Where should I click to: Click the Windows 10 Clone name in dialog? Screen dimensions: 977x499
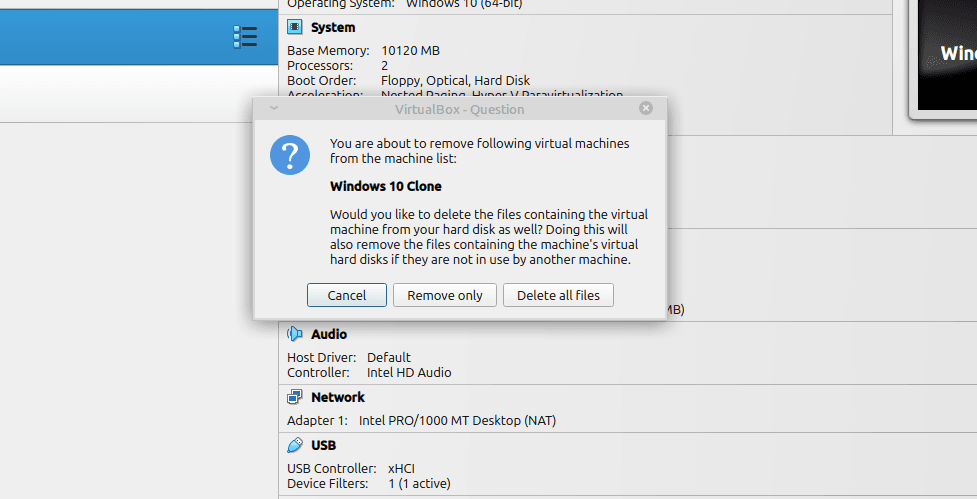point(386,186)
